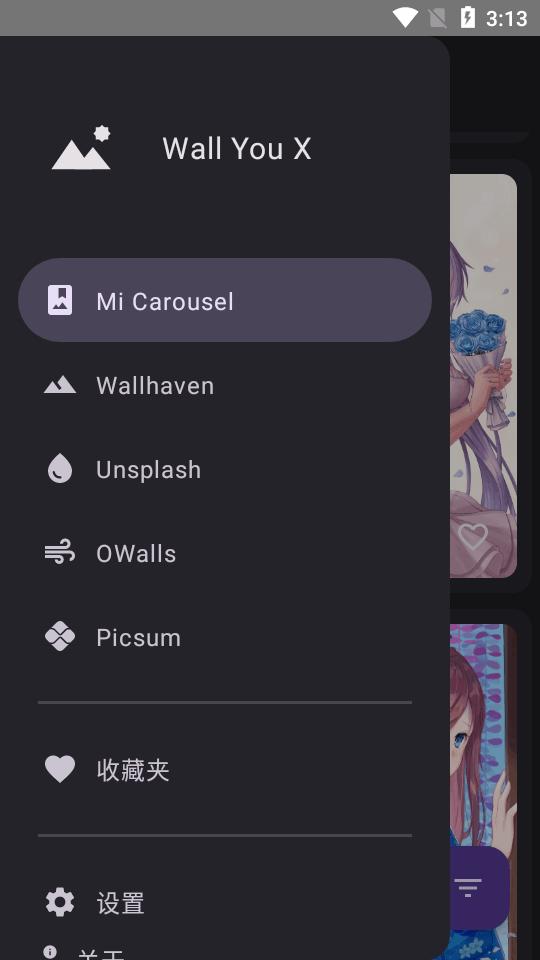Select Mi Carousel source

click(225, 300)
